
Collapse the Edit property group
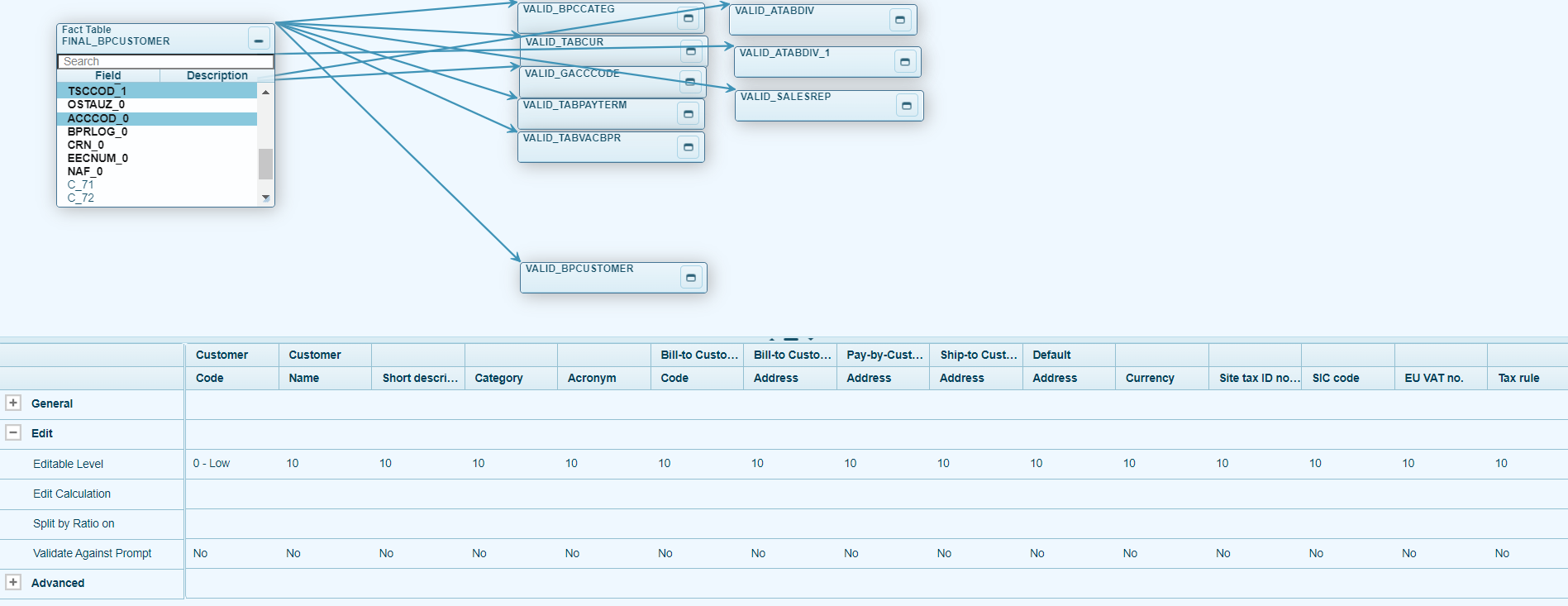(x=13, y=433)
